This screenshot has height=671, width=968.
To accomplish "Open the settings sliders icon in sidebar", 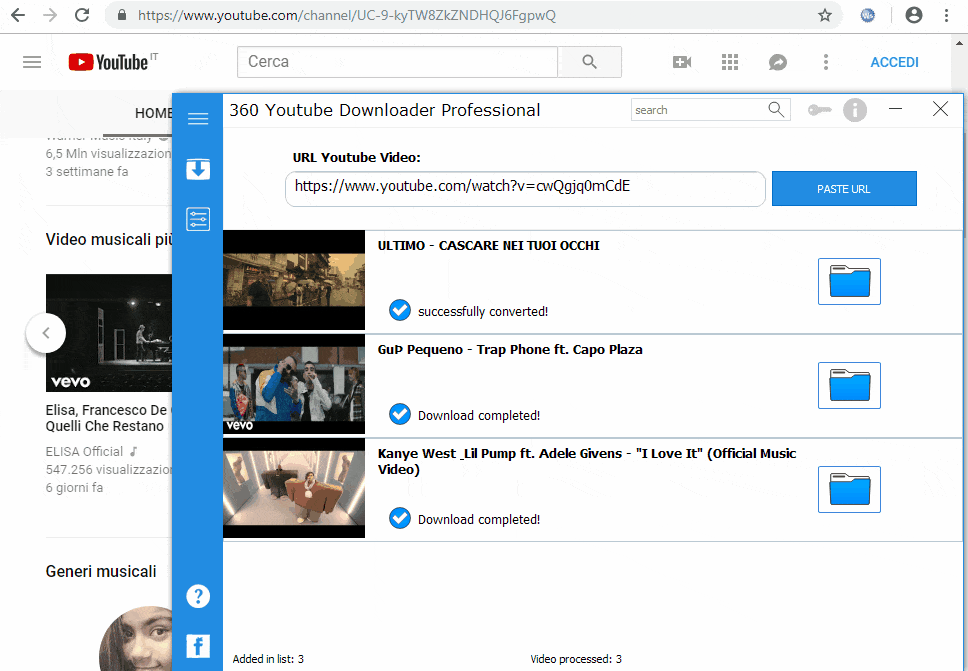I will (x=198, y=219).
